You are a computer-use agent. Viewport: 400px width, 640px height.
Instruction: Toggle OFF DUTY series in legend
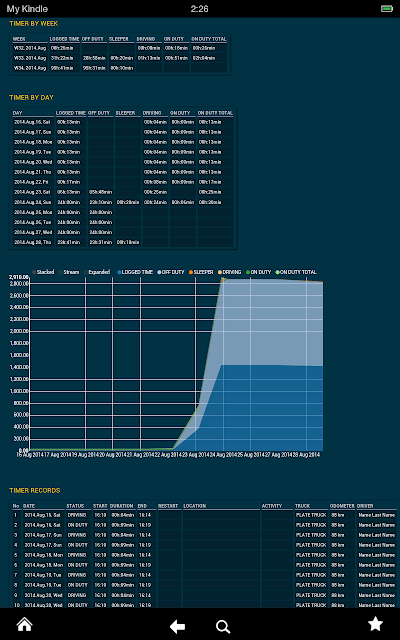pyautogui.click(x=171, y=272)
